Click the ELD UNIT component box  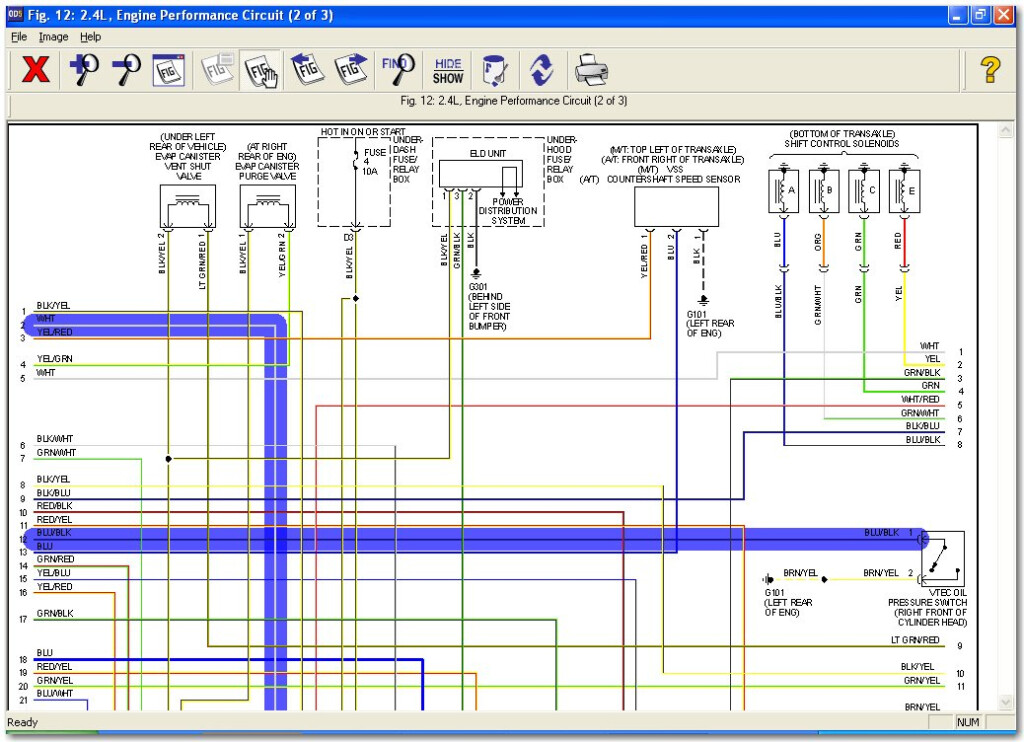[x=481, y=174]
